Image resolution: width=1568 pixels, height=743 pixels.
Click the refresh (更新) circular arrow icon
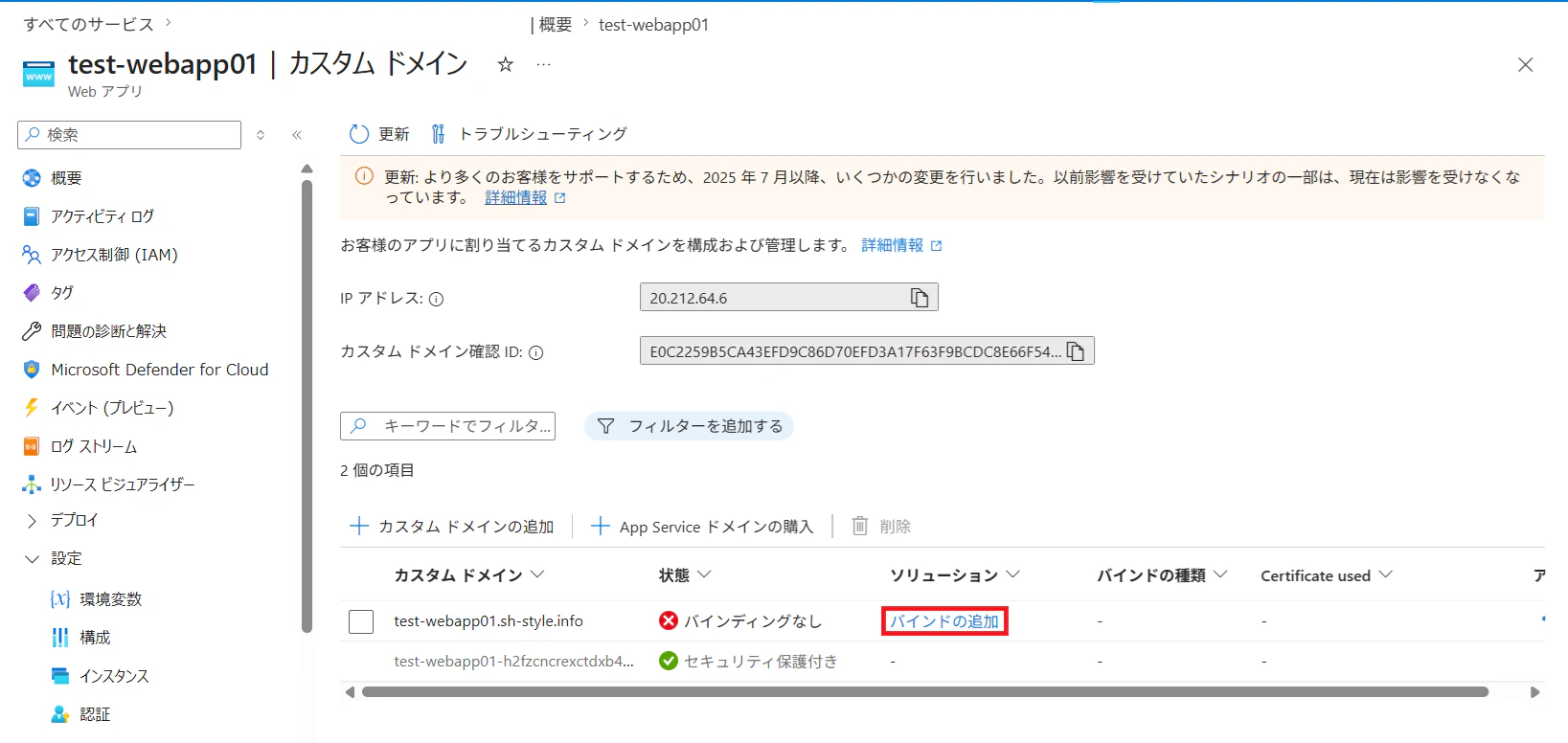[x=359, y=134]
